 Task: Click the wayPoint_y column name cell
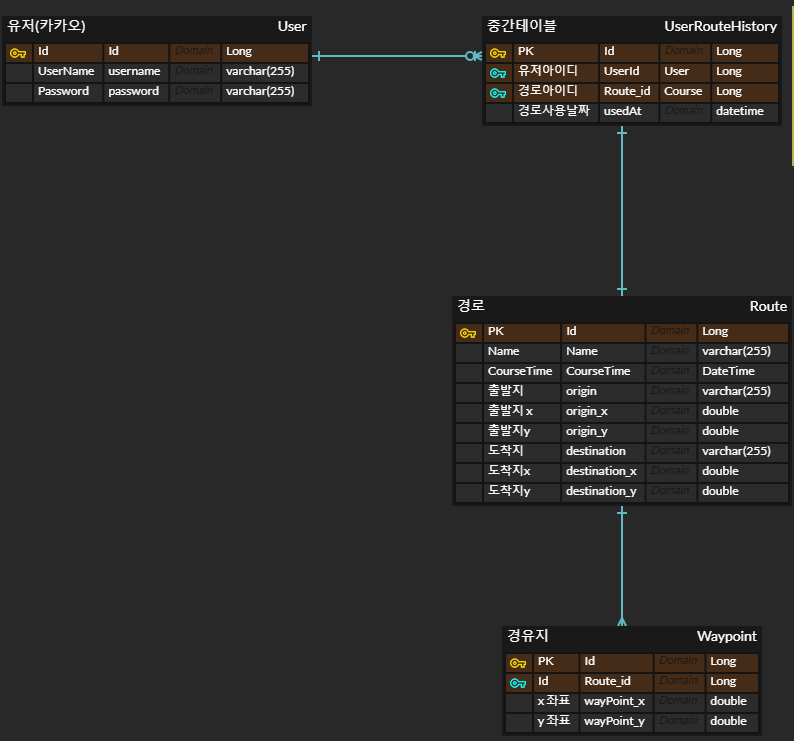pyautogui.click(x=616, y=722)
